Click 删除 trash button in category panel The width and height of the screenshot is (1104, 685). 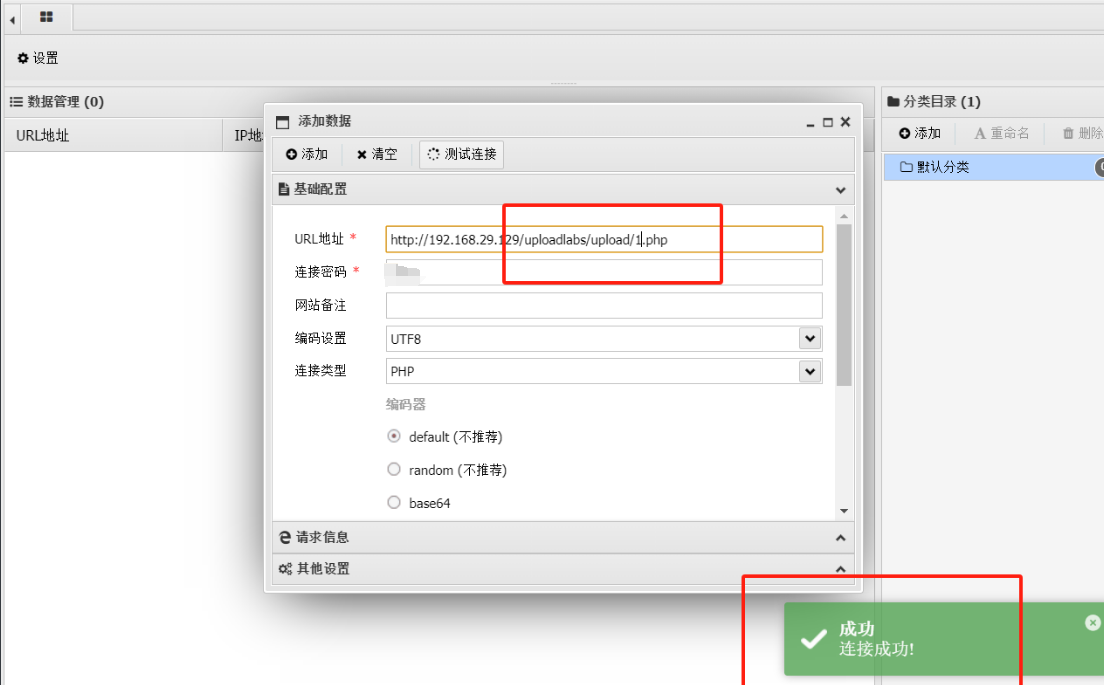(1083, 133)
